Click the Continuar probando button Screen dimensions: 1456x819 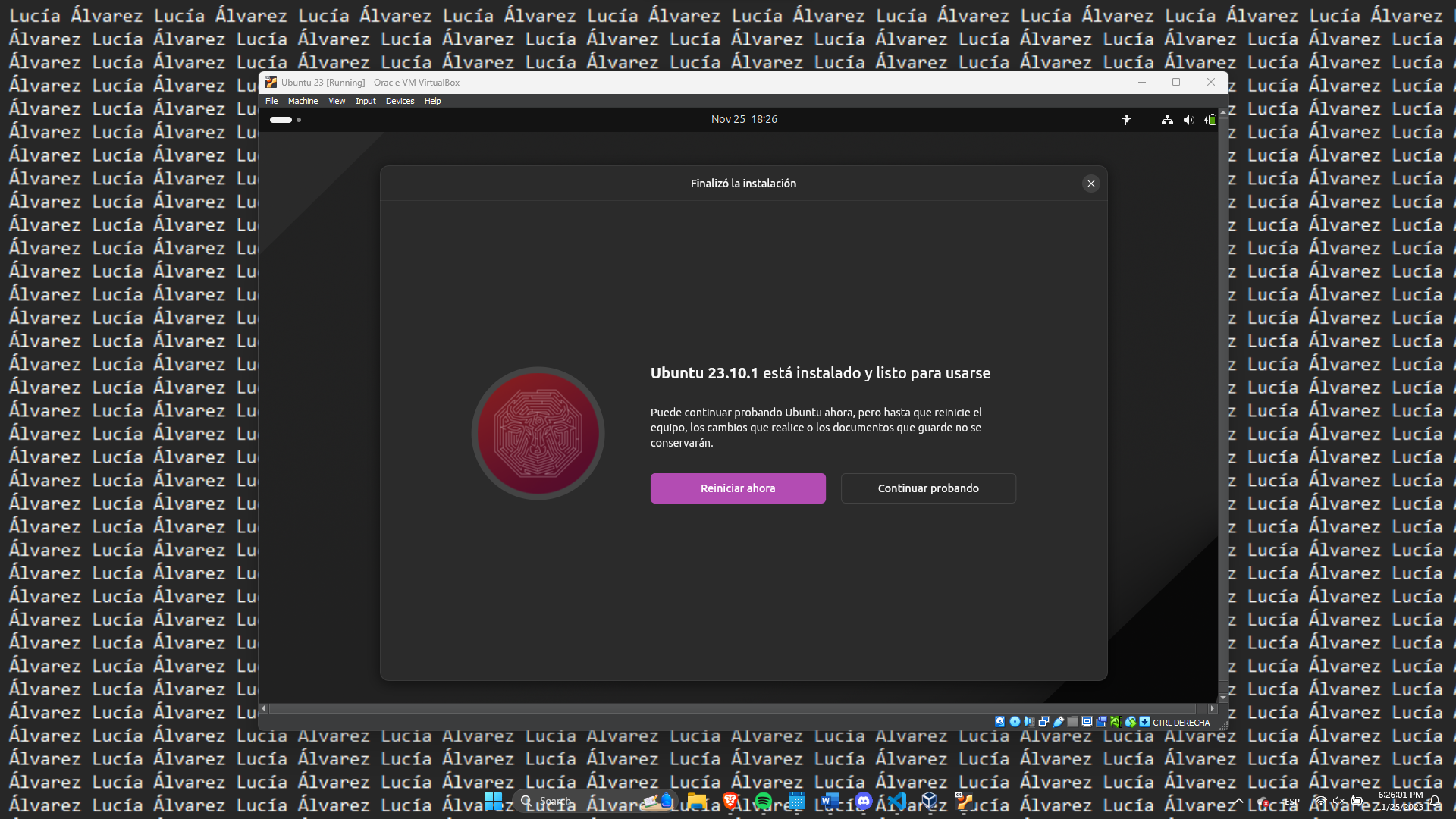(x=928, y=488)
